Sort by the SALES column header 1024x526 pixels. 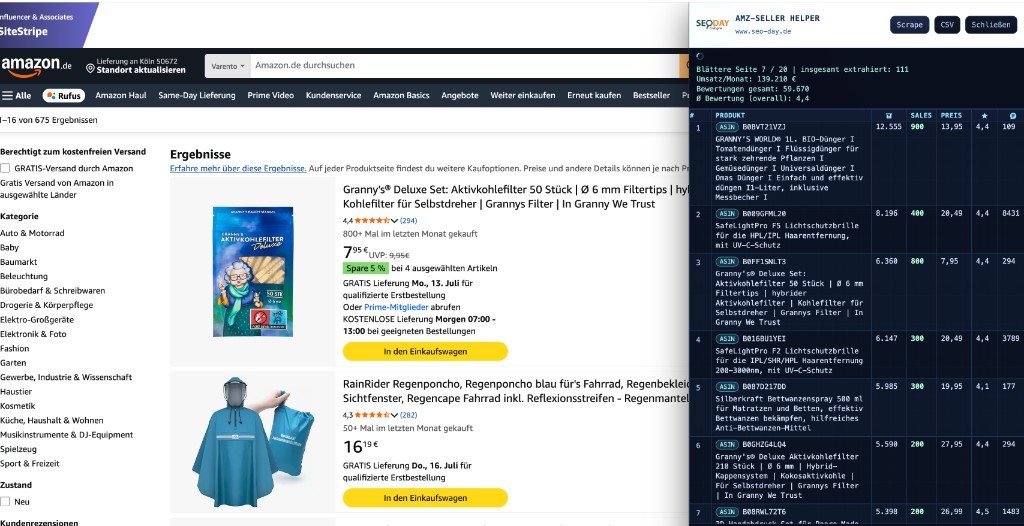tap(921, 116)
